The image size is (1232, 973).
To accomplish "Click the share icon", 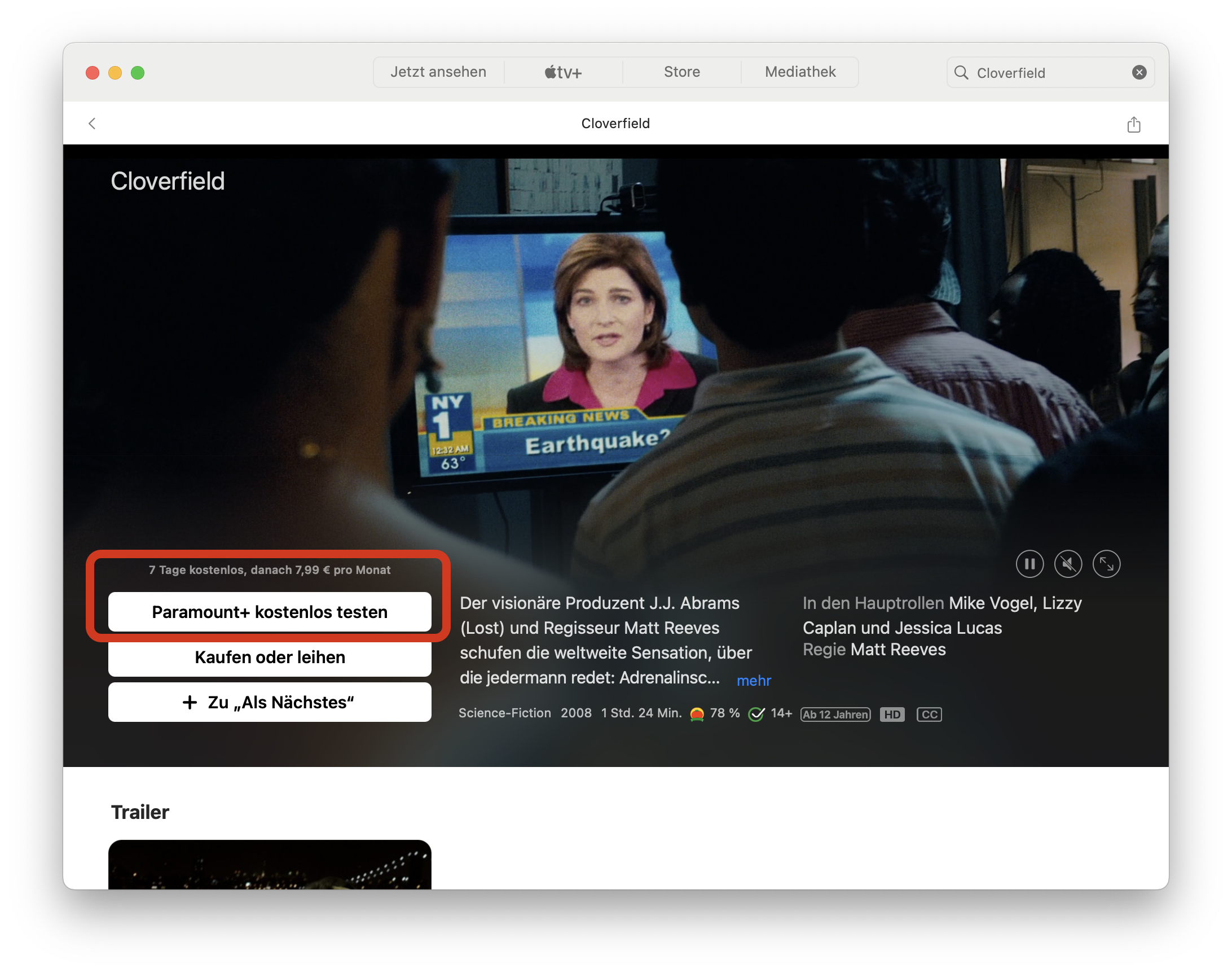I will pos(1133,124).
